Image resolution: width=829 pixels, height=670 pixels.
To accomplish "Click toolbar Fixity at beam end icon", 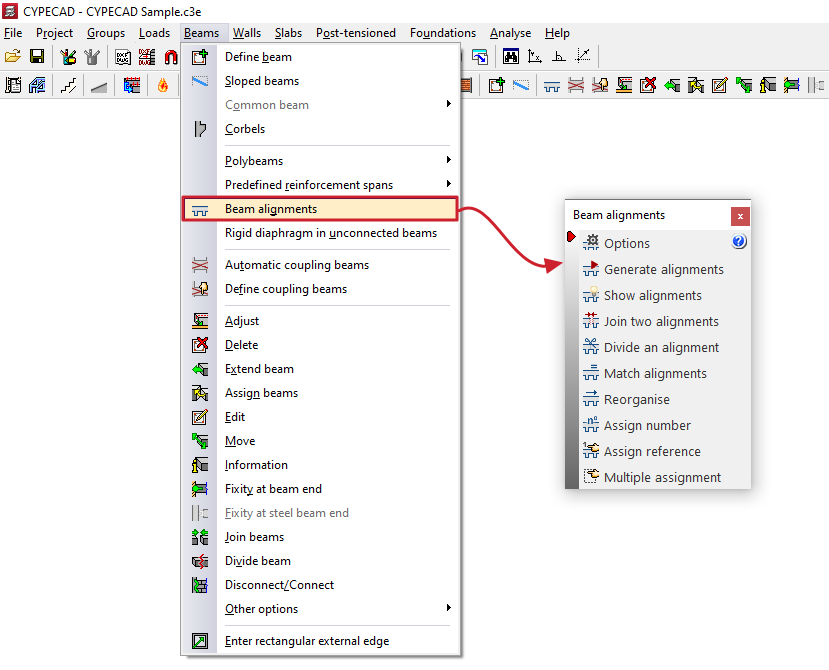I will pos(791,85).
